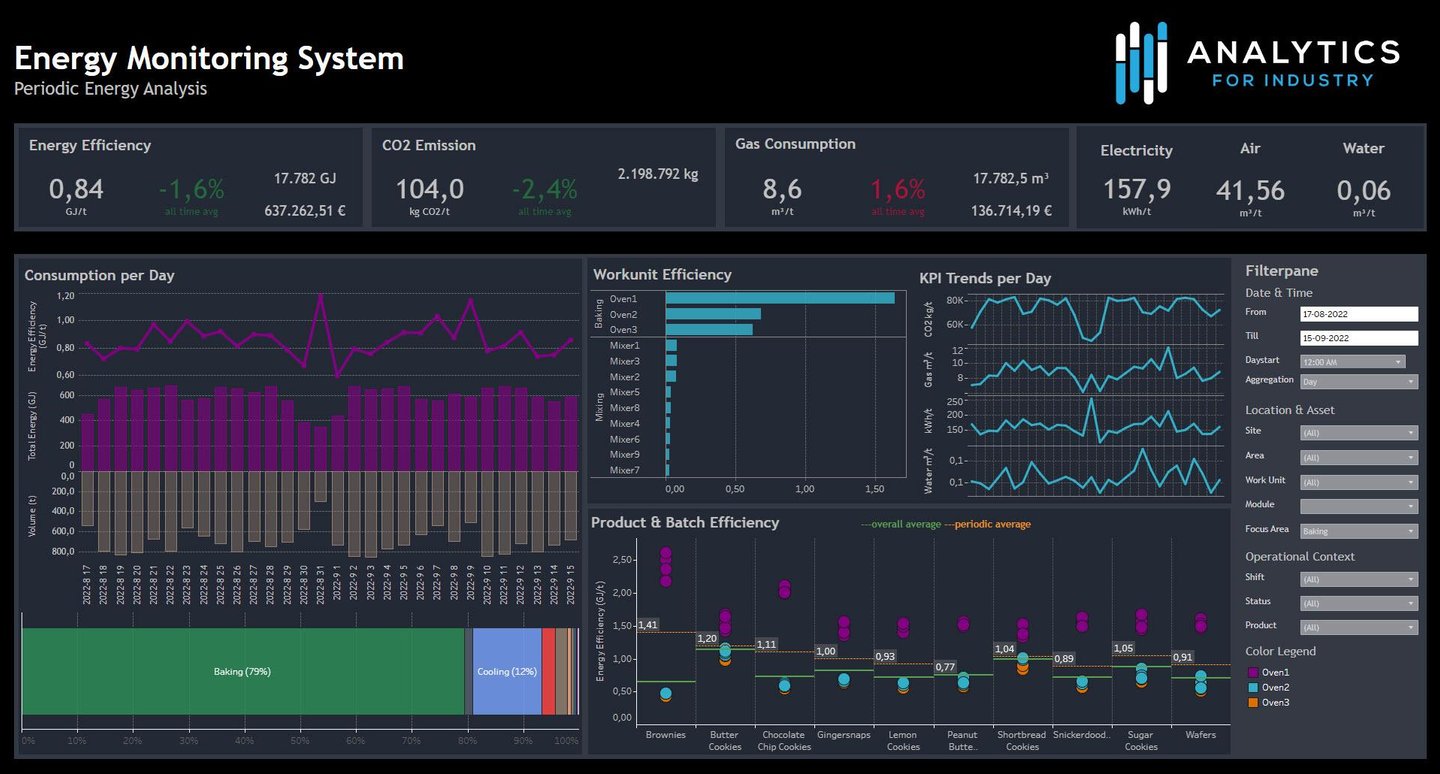The width and height of the screenshot is (1440, 774).
Task: Click the Brownies product column label
Action: pos(665,735)
